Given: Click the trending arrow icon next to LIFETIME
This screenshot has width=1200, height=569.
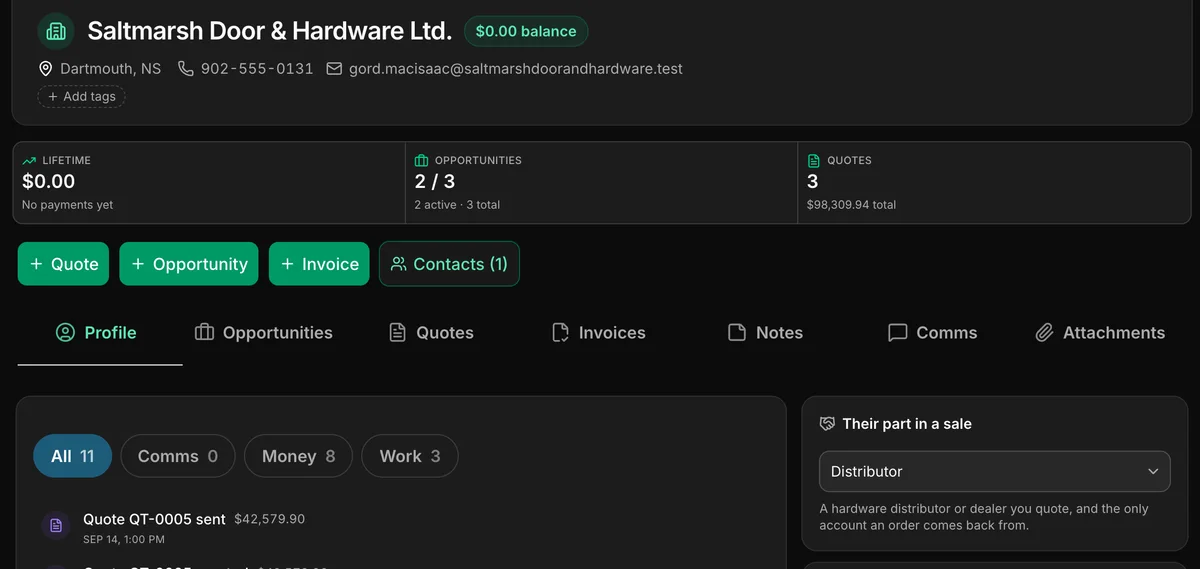Looking at the screenshot, I should pyautogui.click(x=29, y=160).
